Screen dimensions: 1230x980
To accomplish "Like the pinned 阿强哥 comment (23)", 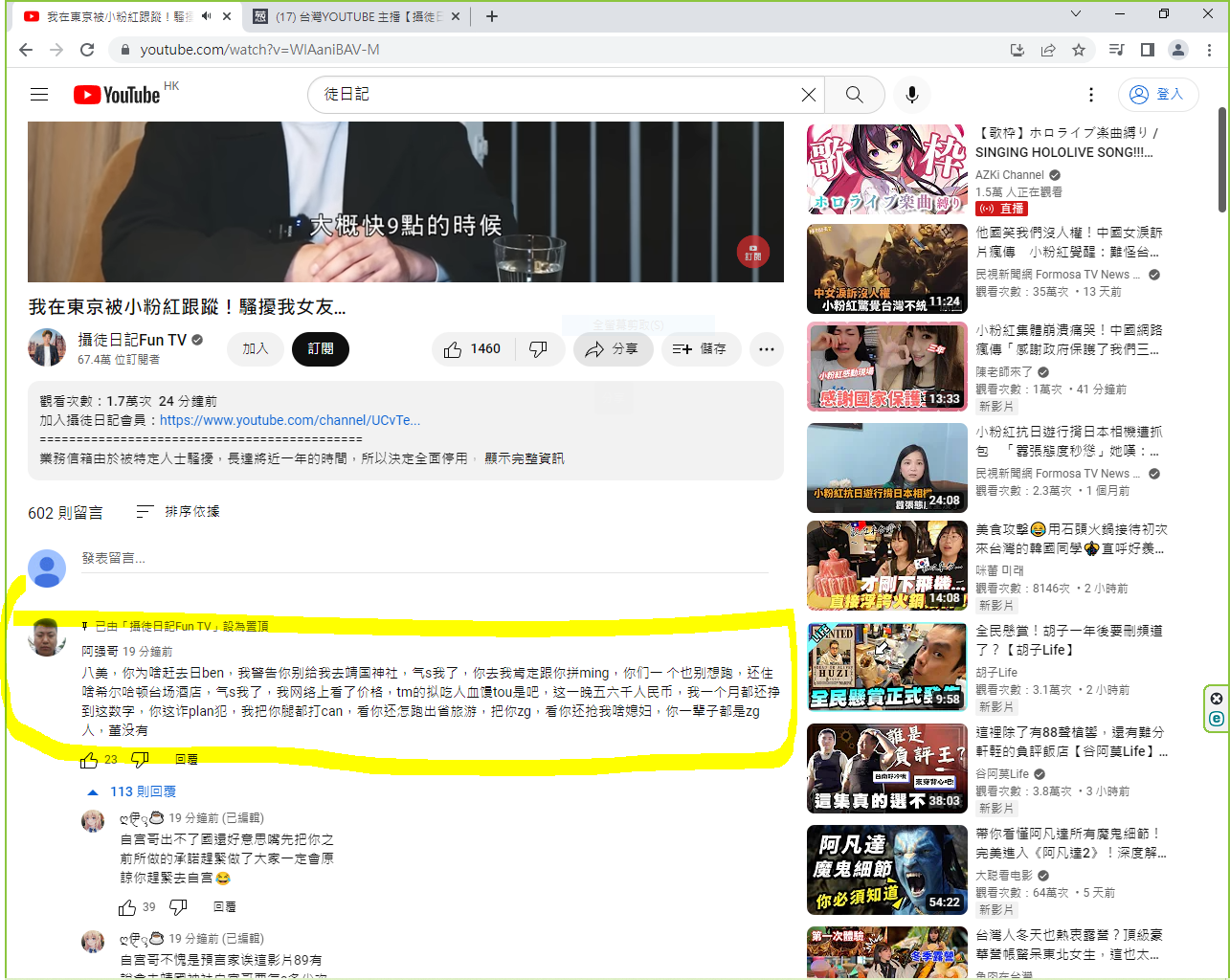I will click(89, 760).
